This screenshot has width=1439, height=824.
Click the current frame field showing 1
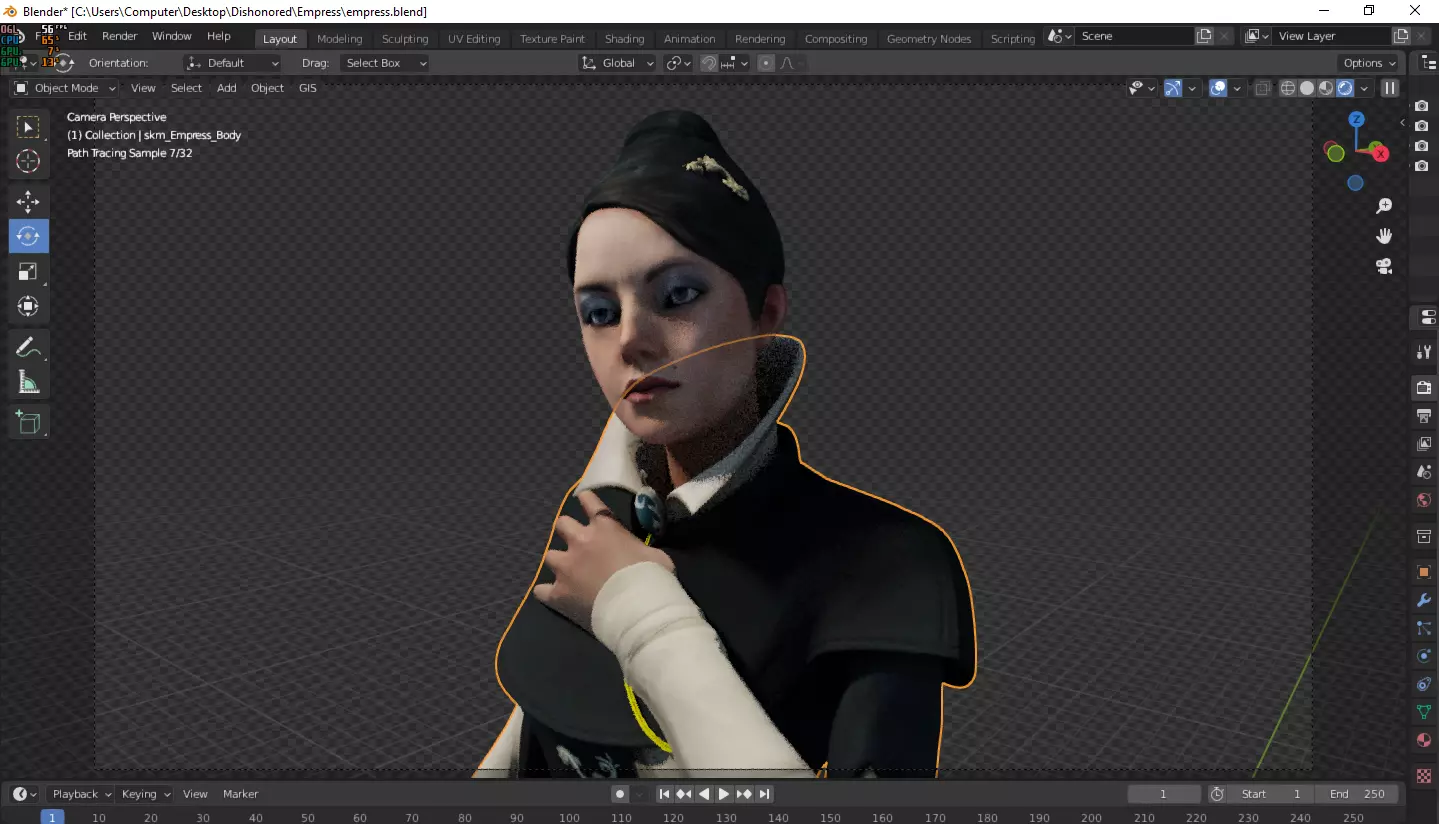pos(1164,794)
